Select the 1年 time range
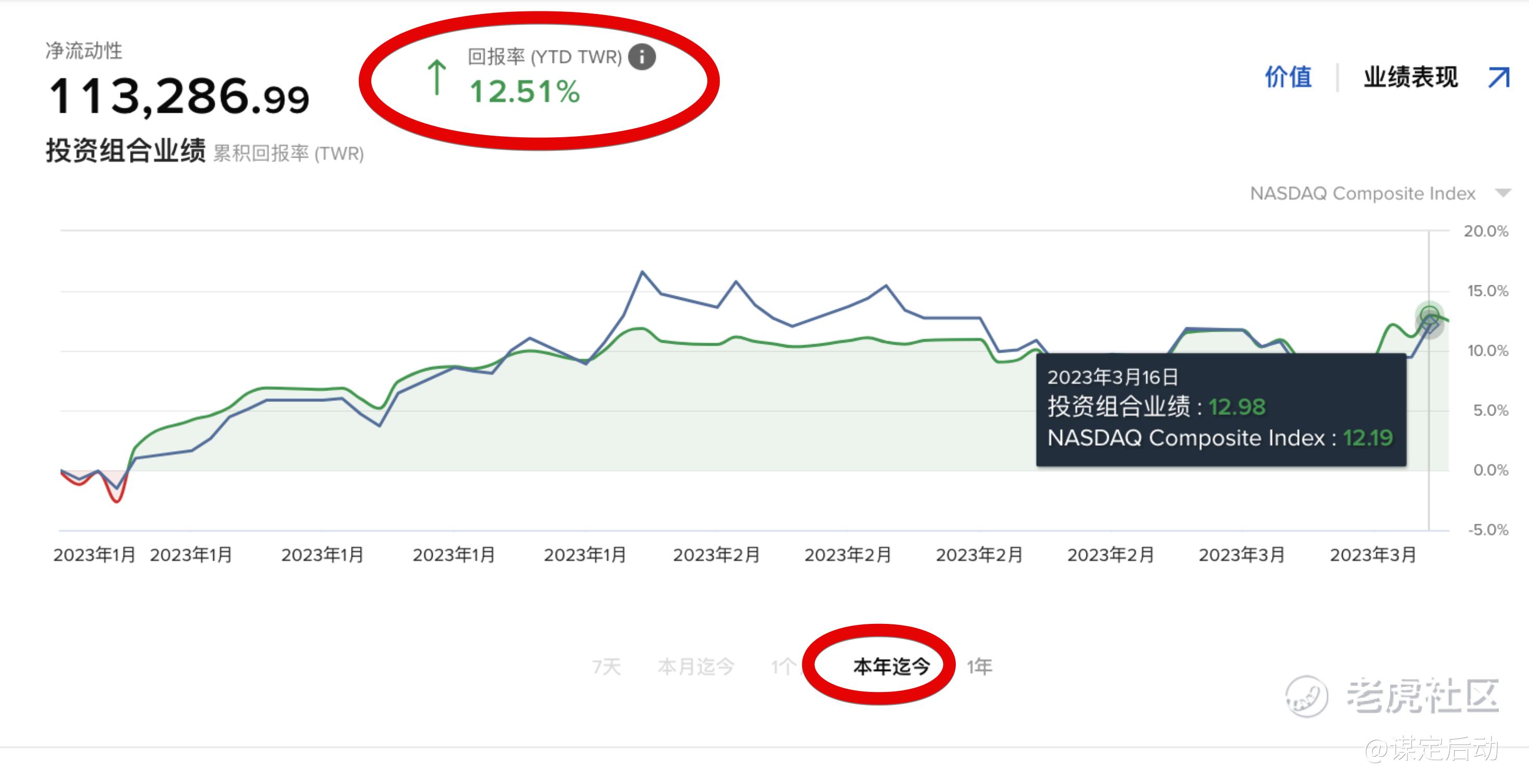The height and width of the screenshot is (784, 1529). pyautogui.click(x=979, y=667)
